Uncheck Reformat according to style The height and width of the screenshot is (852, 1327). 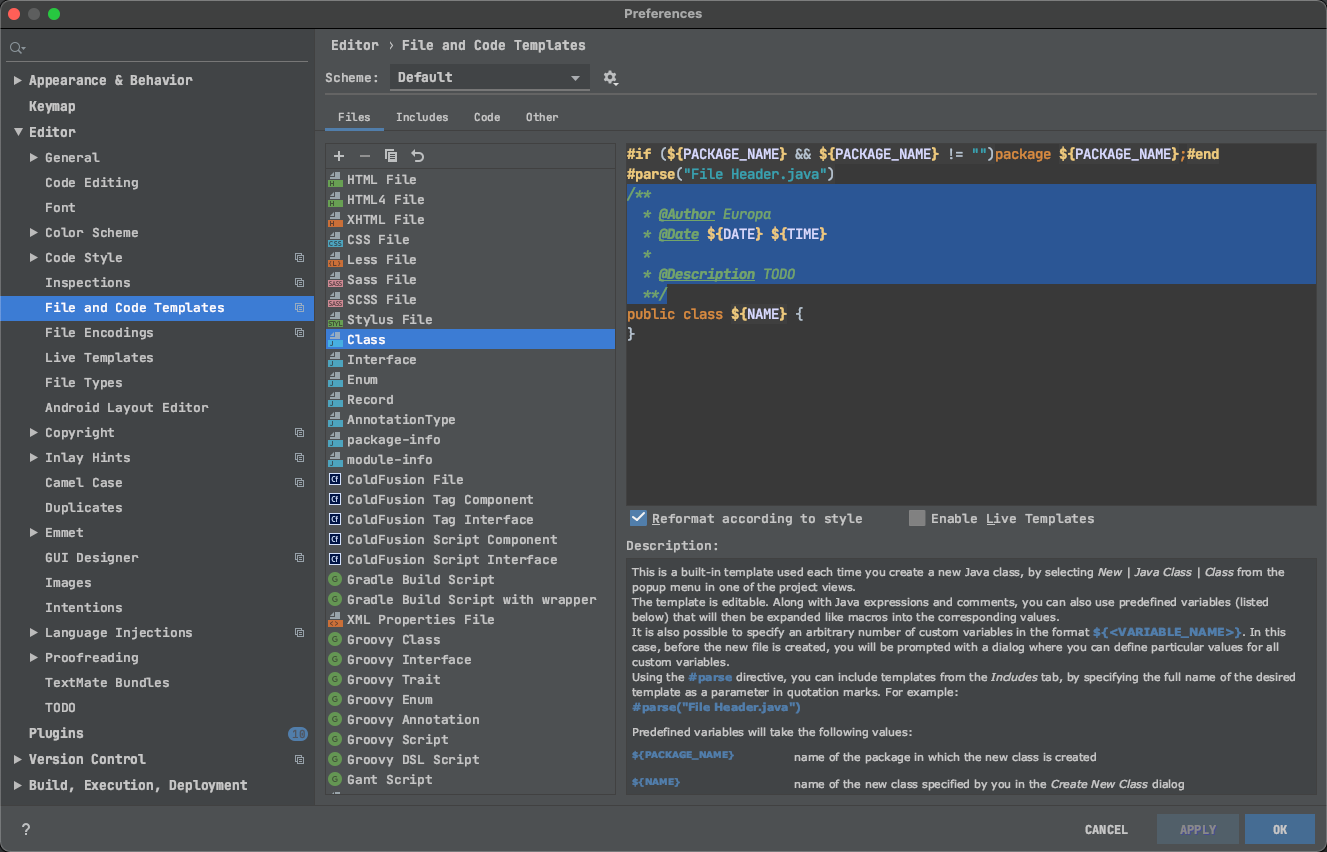(x=638, y=518)
